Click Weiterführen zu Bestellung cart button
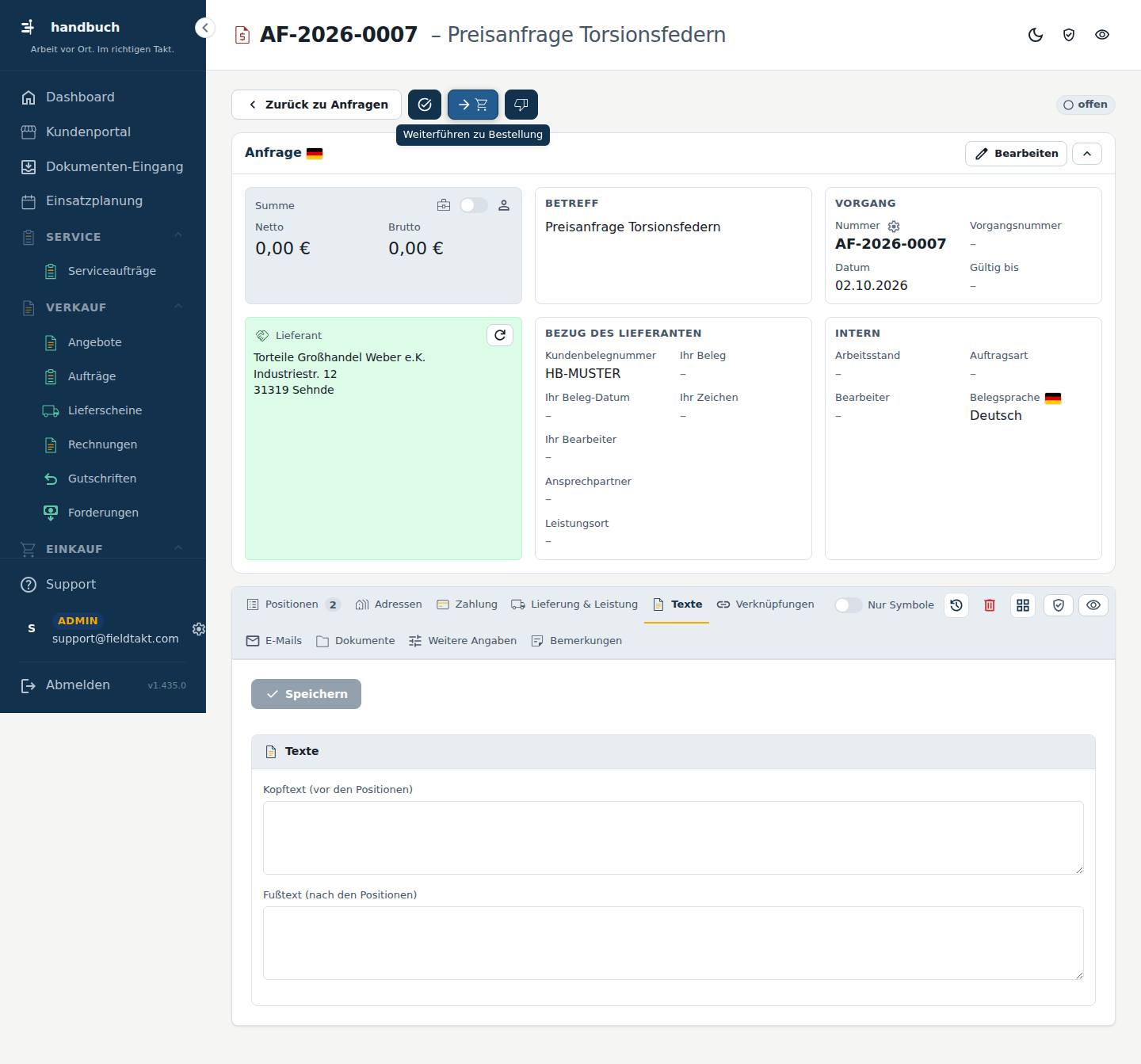Viewport: 1141px width, 1064px height. (x=473, y=105)
